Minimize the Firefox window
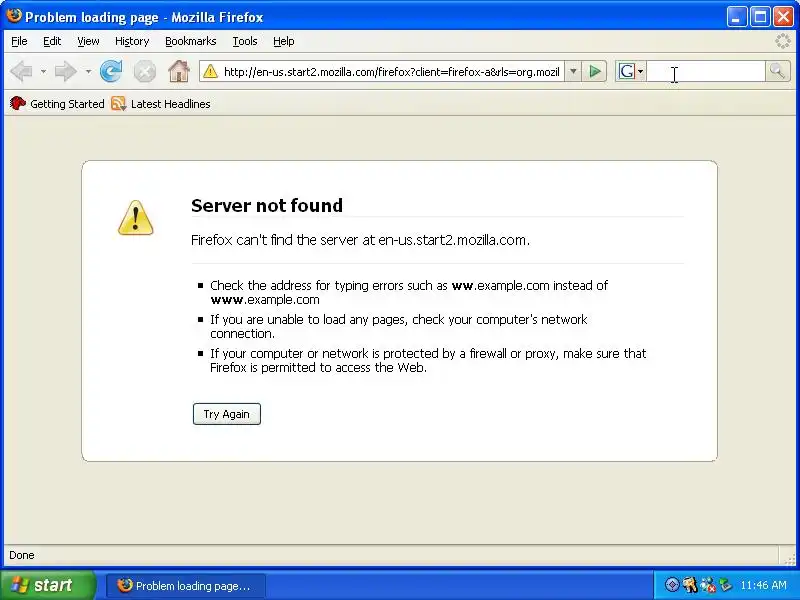Screen dimensions: 800x600 point(736,17)
